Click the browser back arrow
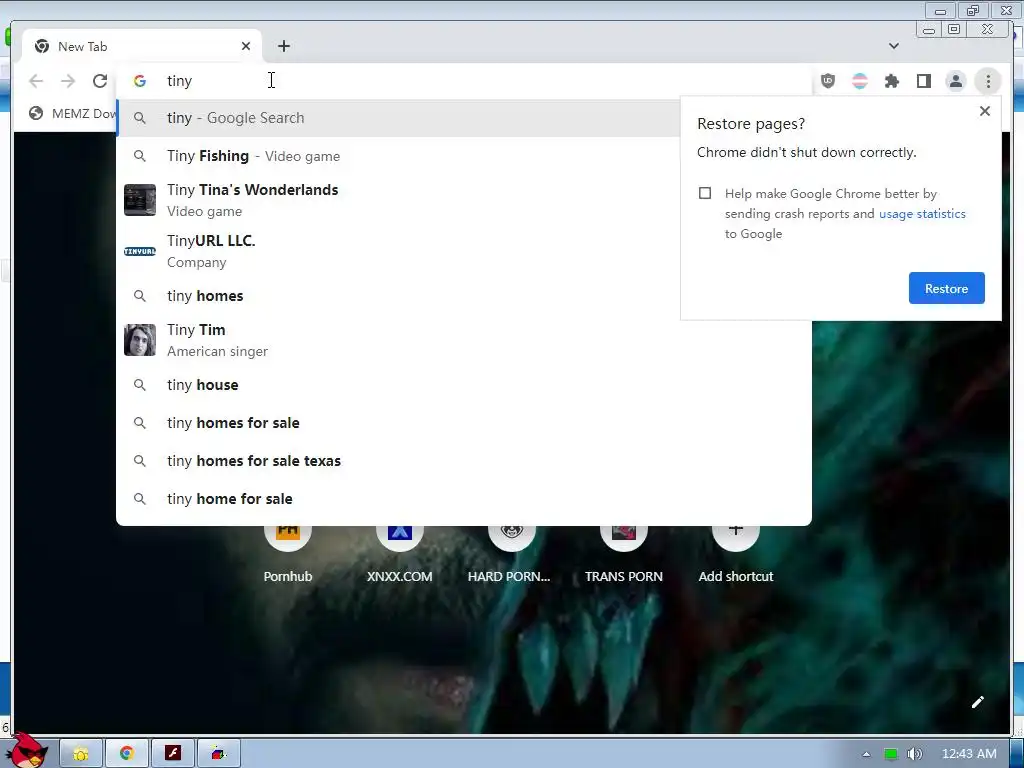 coord(36,81)
